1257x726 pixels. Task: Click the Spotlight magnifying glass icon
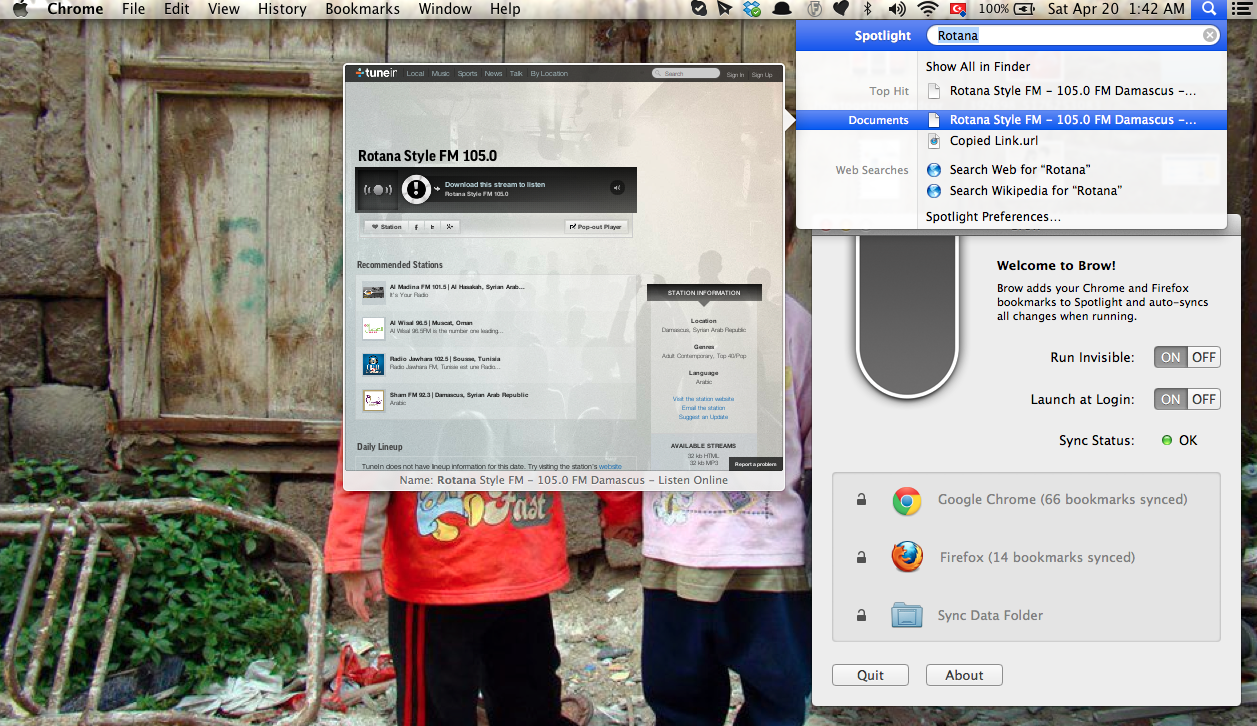tap(1209, 9)
